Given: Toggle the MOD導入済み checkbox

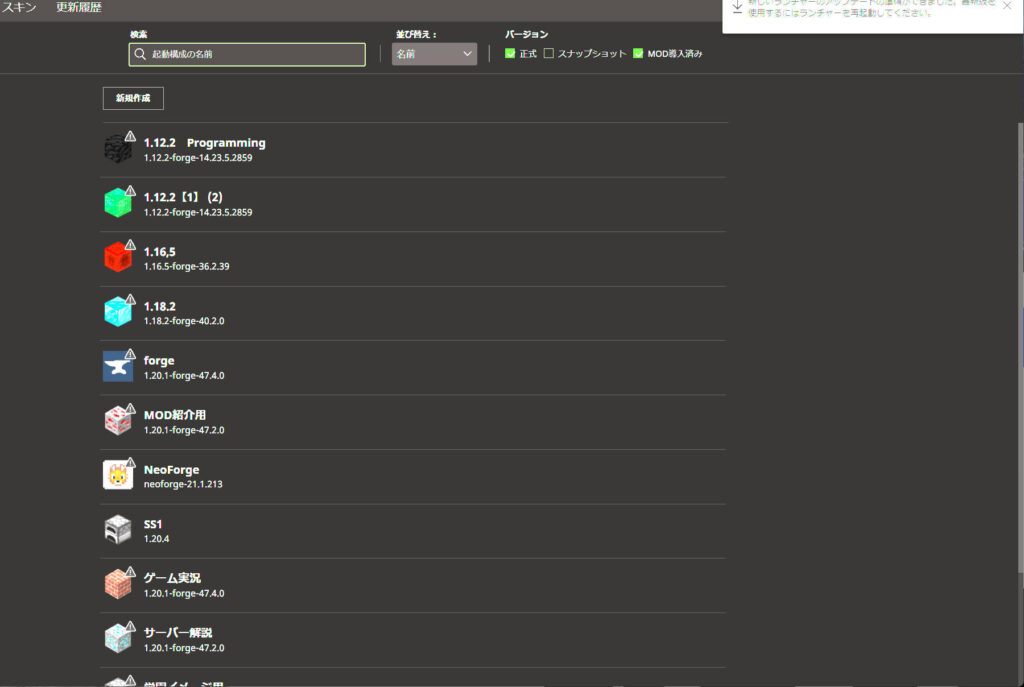Looking at the screenshot, I should tap(638, 54).
